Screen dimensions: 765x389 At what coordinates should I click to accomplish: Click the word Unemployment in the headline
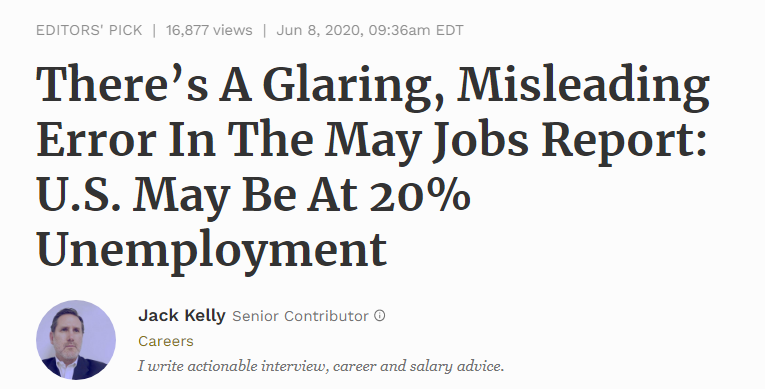(x=212, y=250)
